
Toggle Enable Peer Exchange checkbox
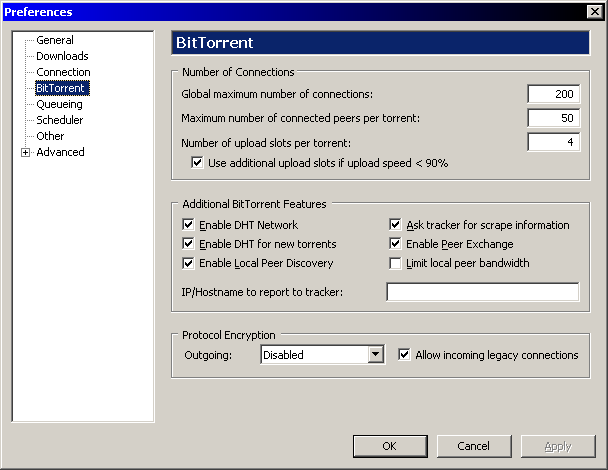click(395, 244)
